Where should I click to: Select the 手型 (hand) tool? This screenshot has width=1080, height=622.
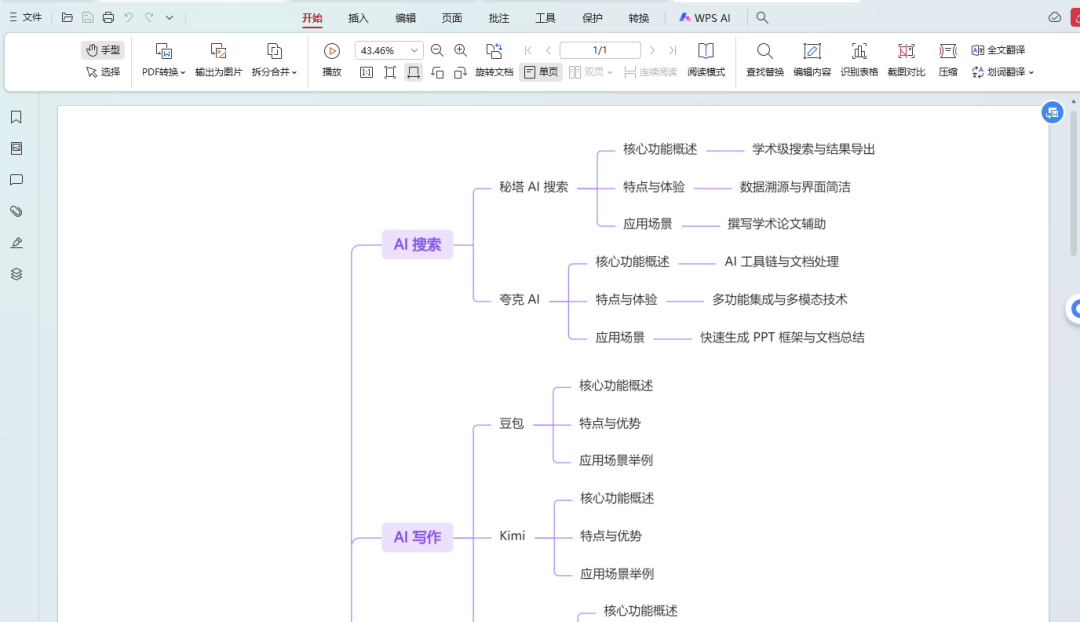coord(103,48)
